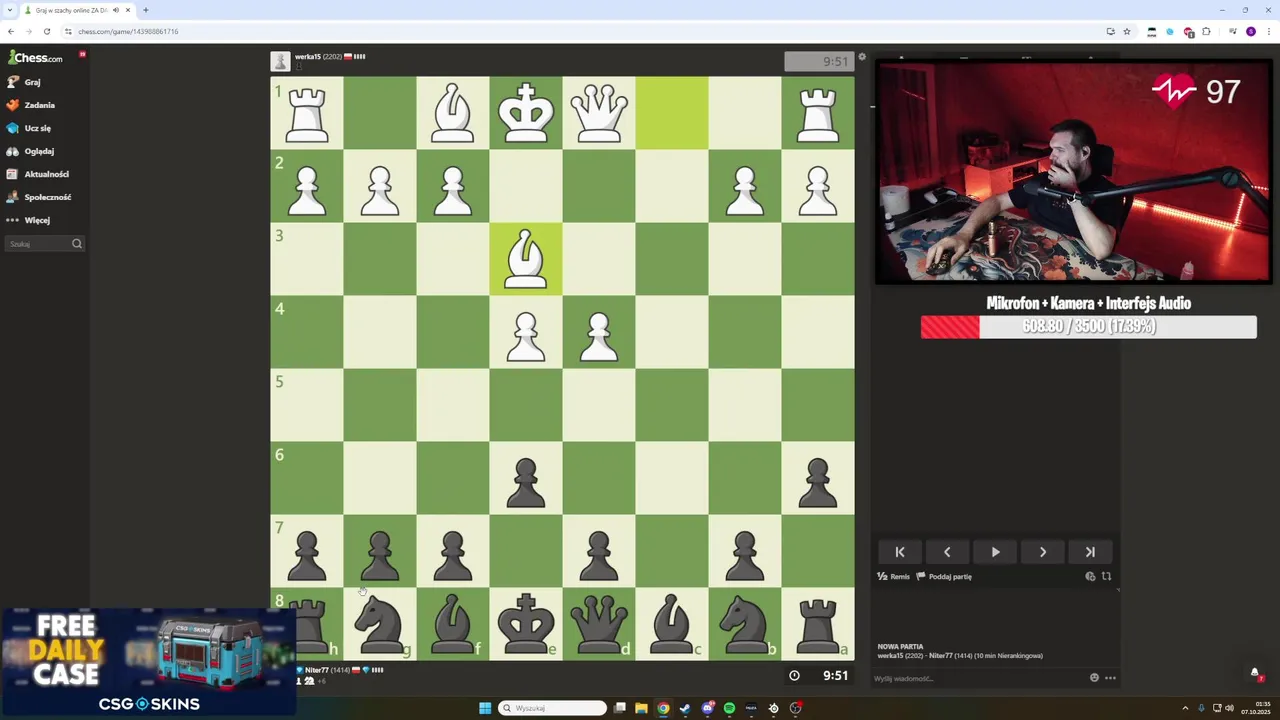Expand the tab search dropdown arrow
The width and height of the screenshot is (1280, 720).
pos(9,10)
